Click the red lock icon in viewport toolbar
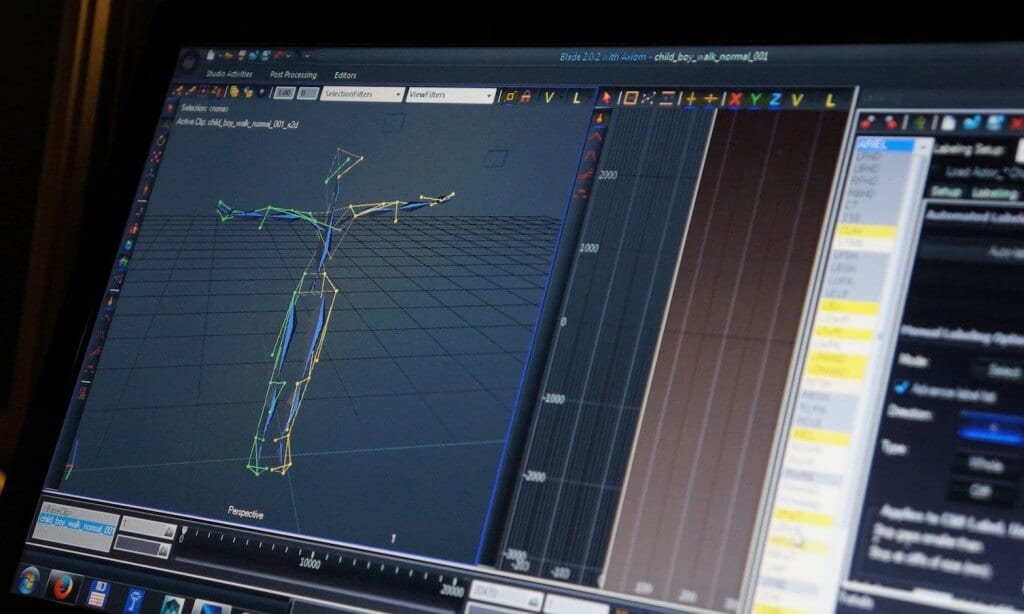The image size is (1024, 614). (526, 97)
